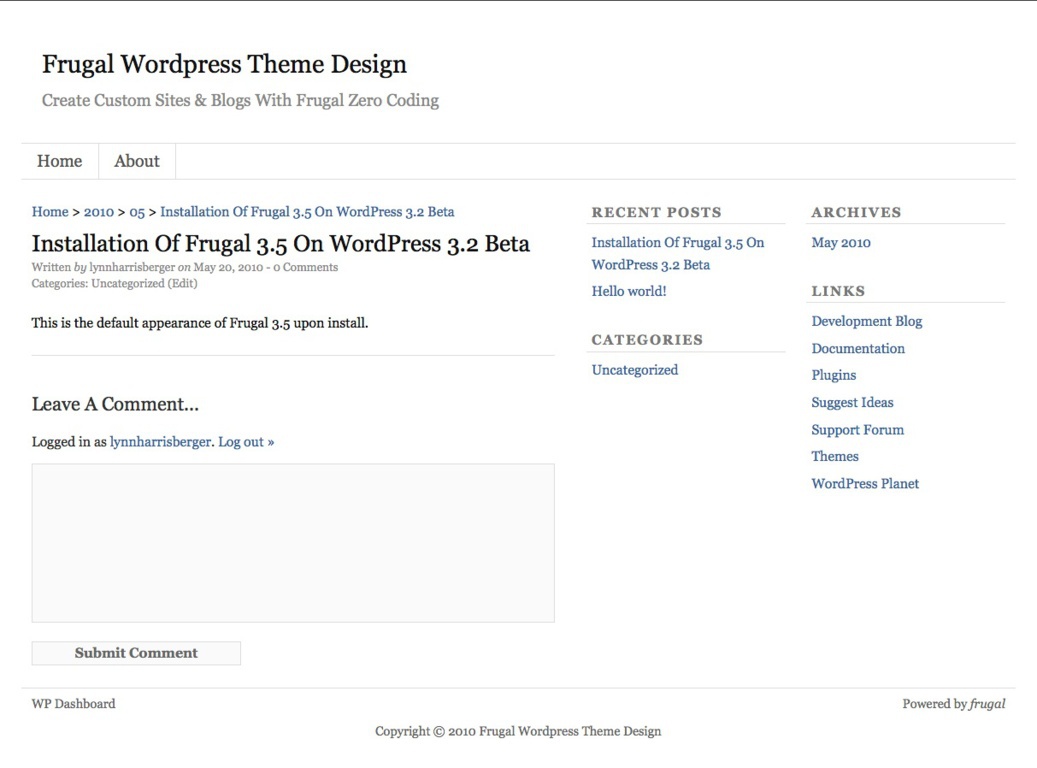
Task: Click the breadcrumb post title link
Action: [x=307, y=212]
